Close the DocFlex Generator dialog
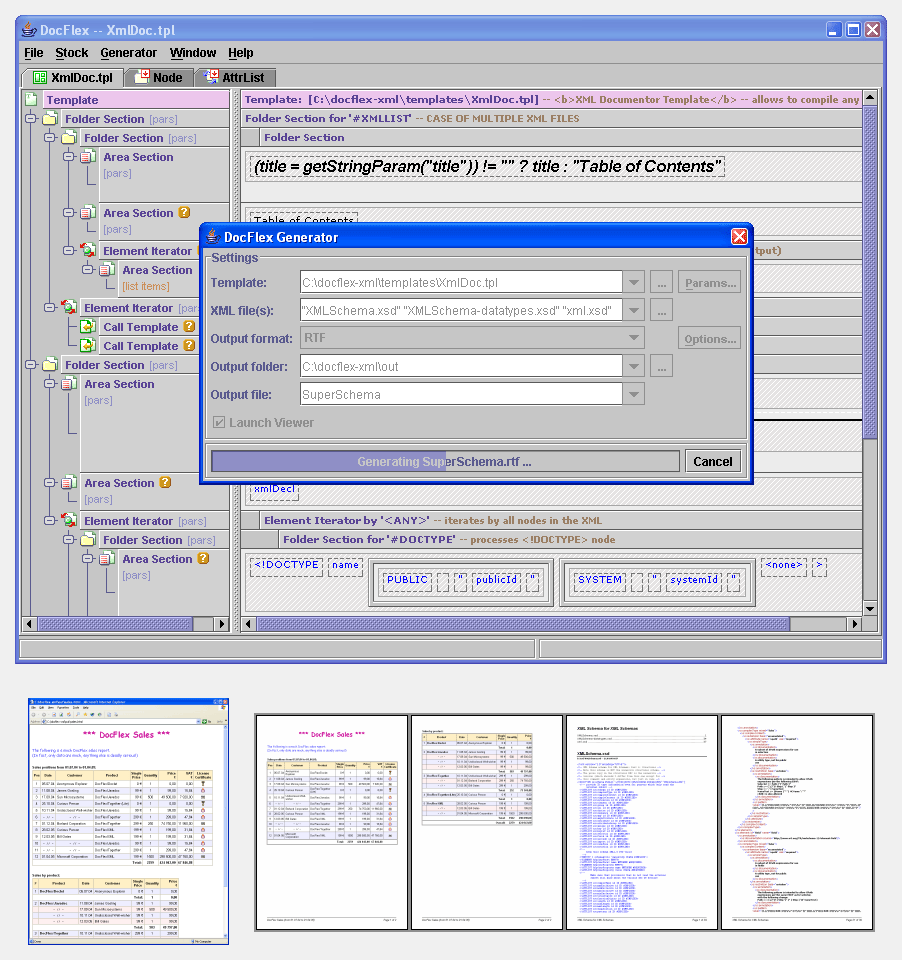 (x=739, y=236)
